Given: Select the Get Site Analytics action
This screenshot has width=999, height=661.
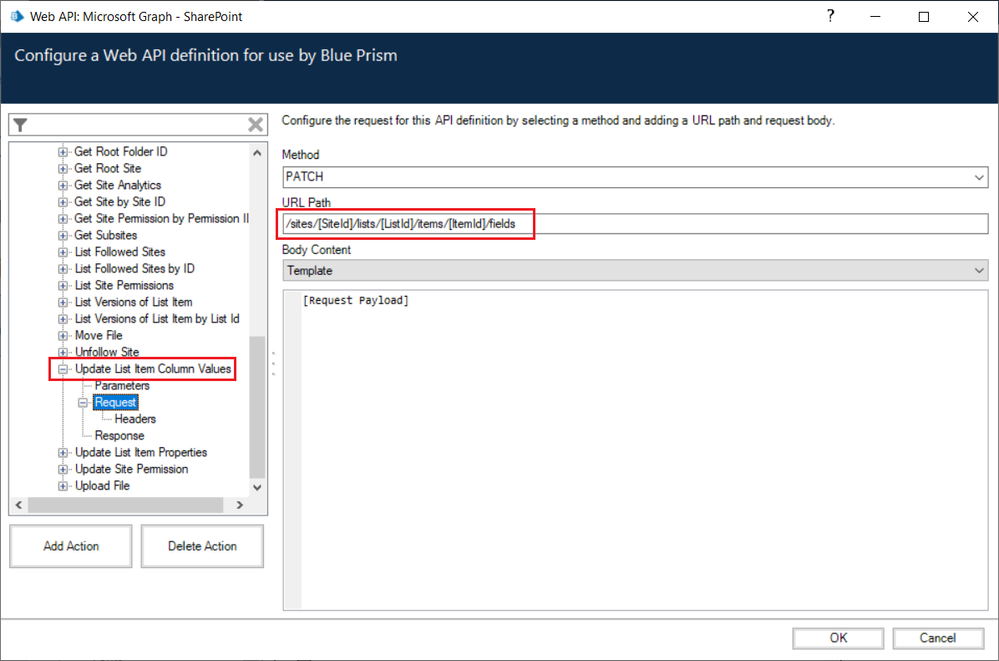Looking at the screenshot, I should click(x=117, y=185).
